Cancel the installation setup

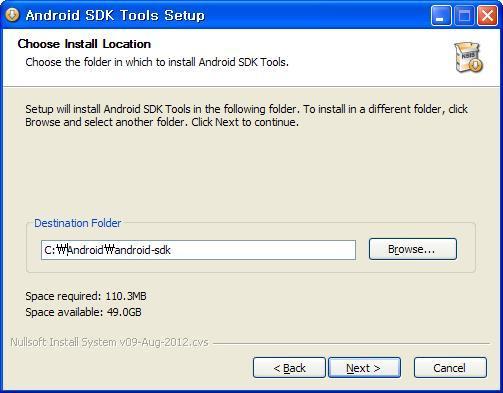click(x=450, y=368)
